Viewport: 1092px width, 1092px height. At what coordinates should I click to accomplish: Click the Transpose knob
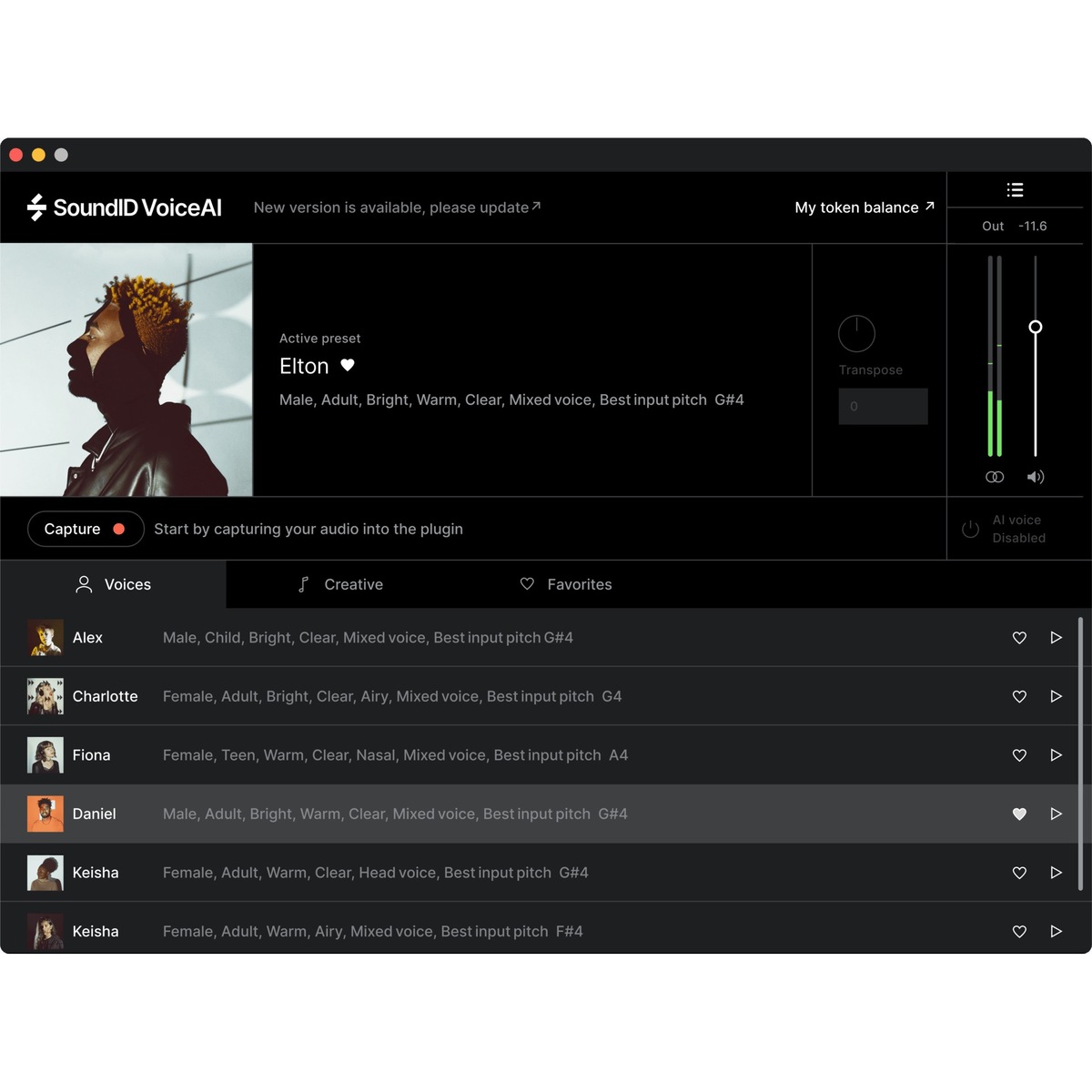pos(855,333)
